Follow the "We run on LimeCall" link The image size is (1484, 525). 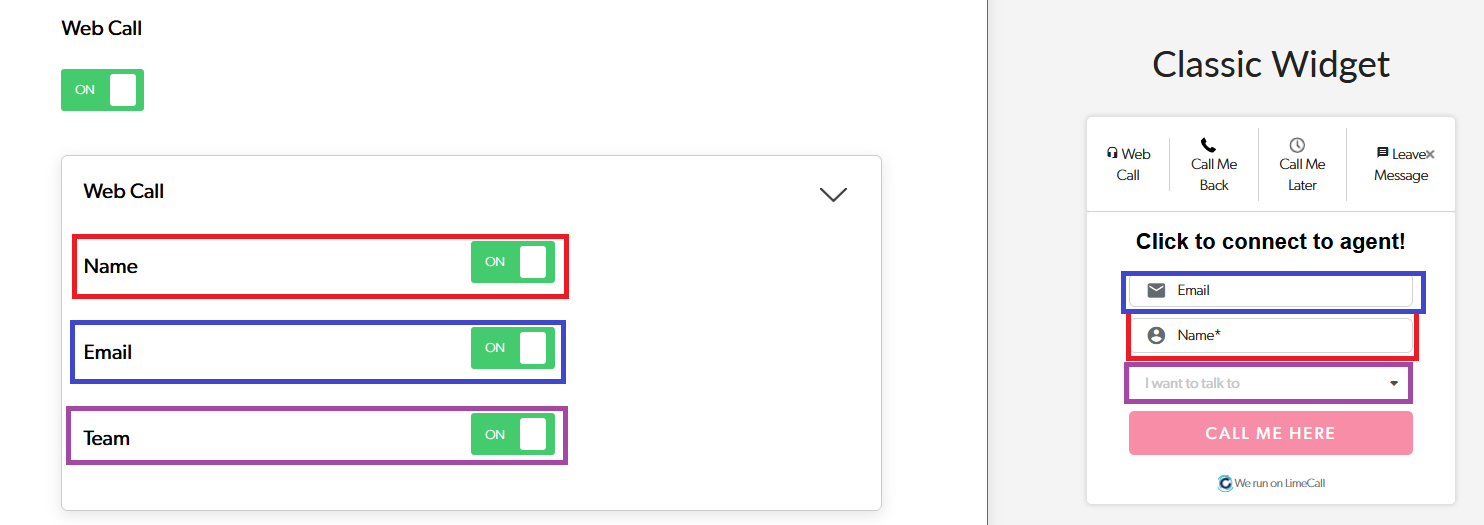[x=1280, y=483]
